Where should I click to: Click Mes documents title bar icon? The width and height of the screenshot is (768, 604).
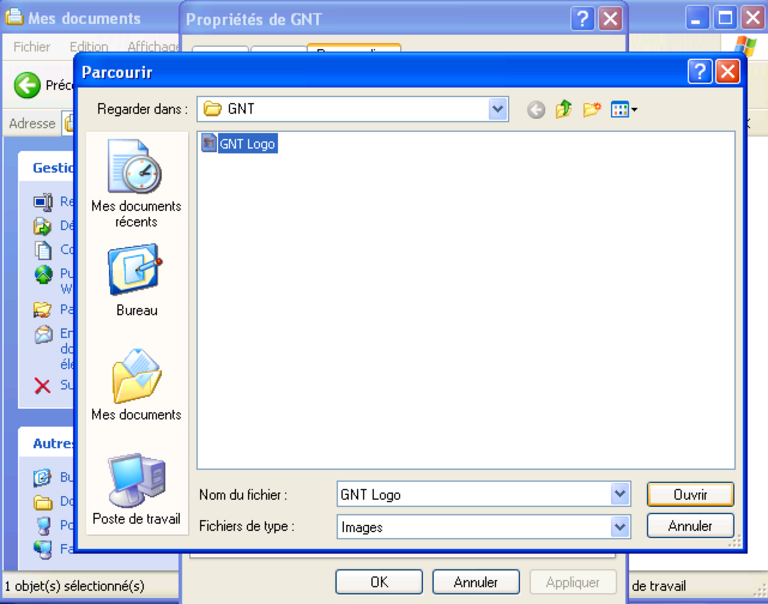click(x=14, y=17)
